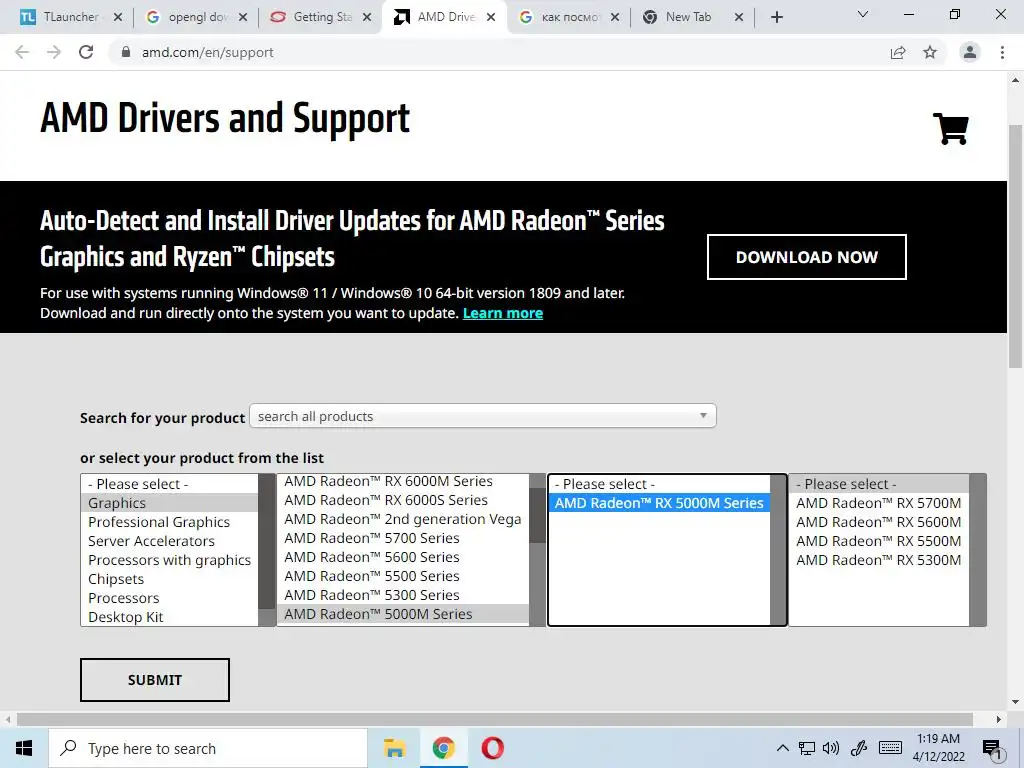The height and width of the screenshot is (768, 1024).
Task: Close the New Tab tab
Action: pyautogui.click(x=739, y=17)
